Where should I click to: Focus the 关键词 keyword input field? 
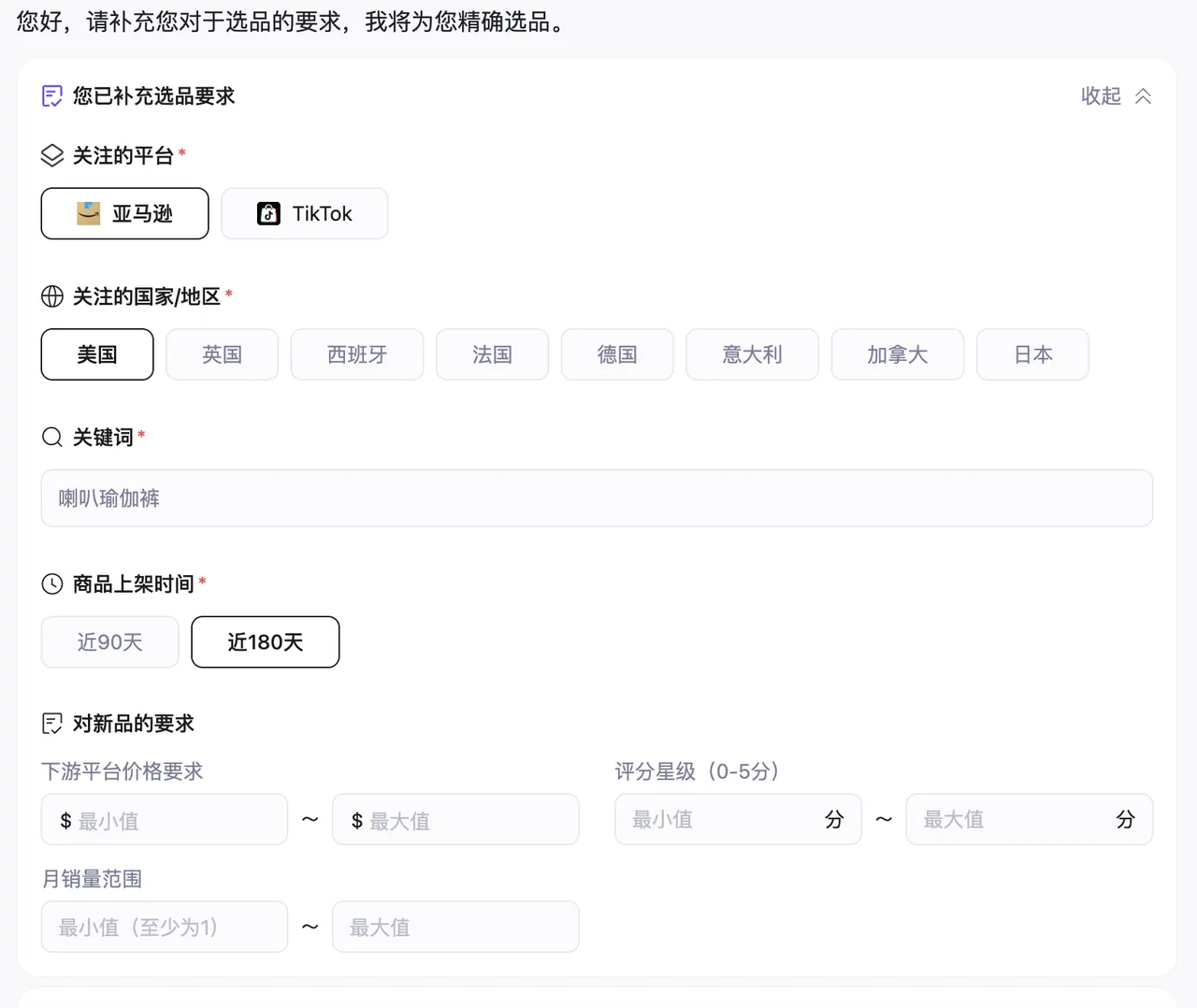point(597,498)
